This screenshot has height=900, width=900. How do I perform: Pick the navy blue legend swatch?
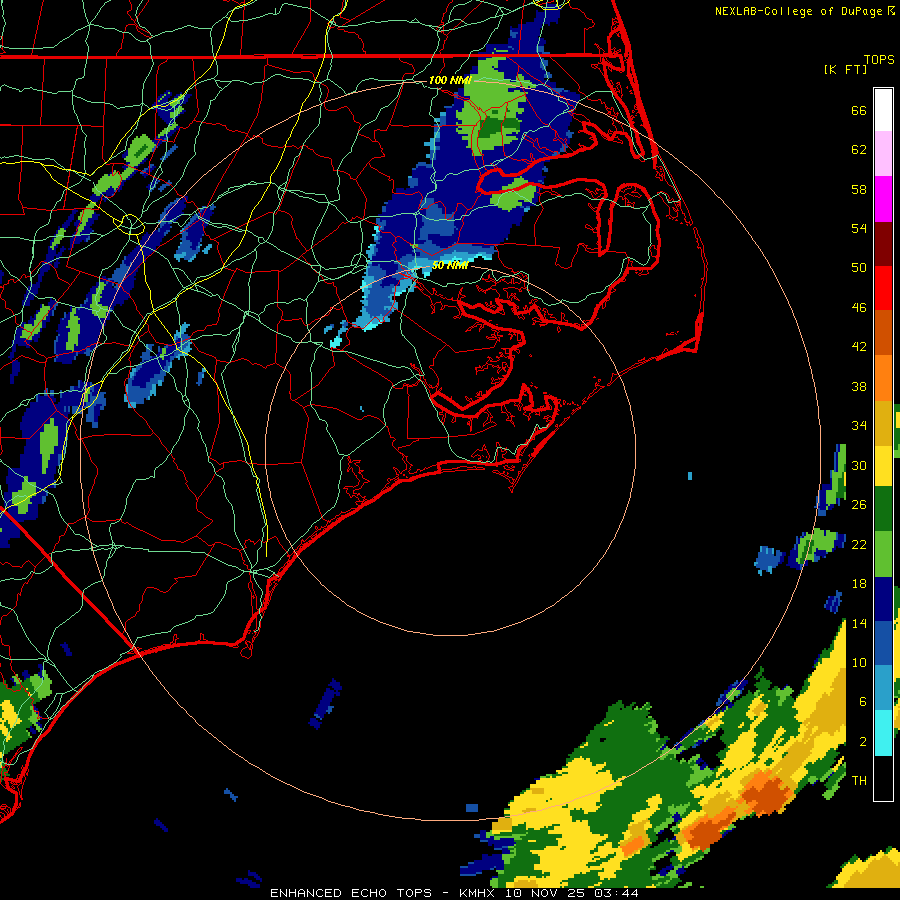(883, 599)
